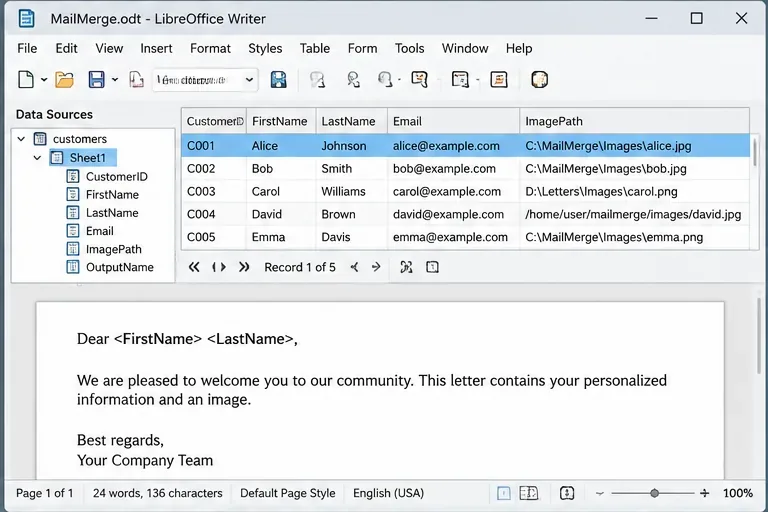The height and width of the screenshot is (512, 768).
Task: Open the Edit menu
Action: tap(66, 49)
